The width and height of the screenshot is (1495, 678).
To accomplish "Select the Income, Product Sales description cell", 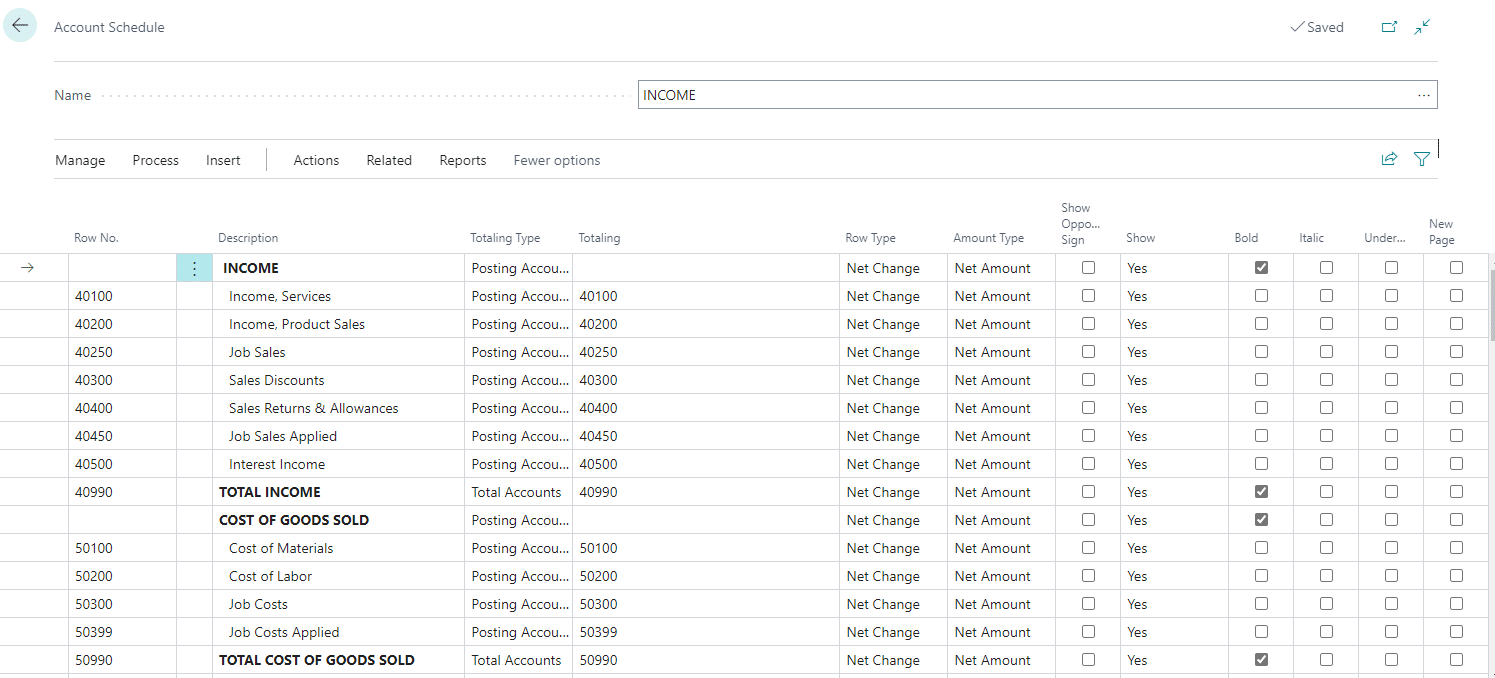I will 338,324.
